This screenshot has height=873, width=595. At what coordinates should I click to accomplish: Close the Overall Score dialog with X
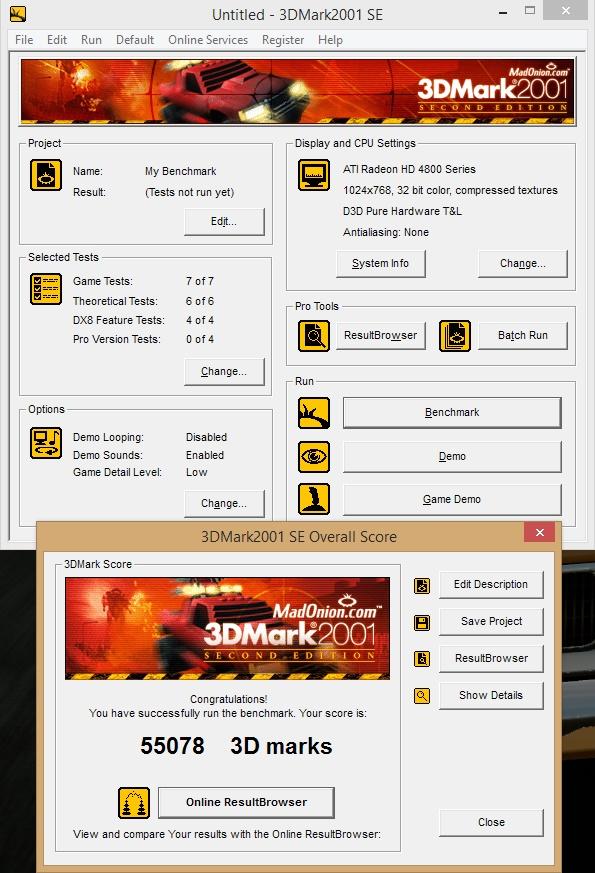[x=539, y=533]
